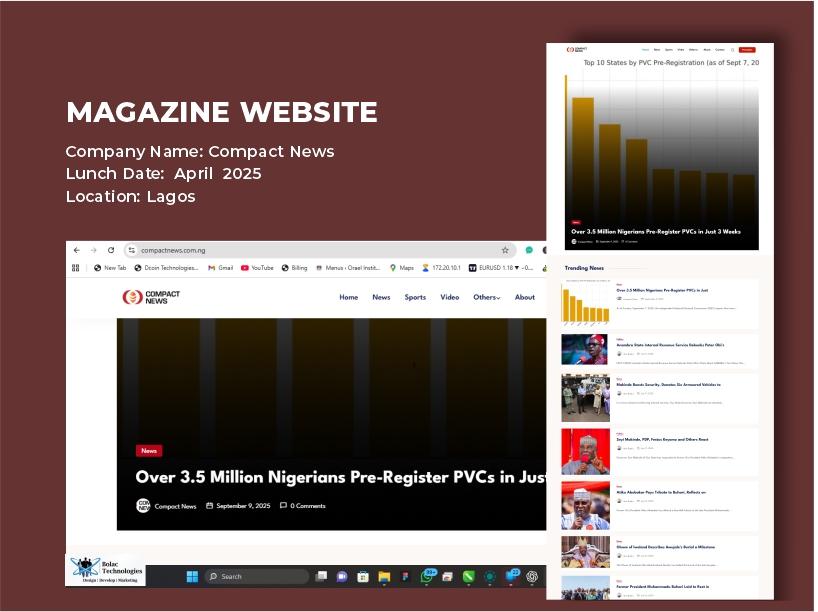Click the browser back arrow
The height and width of the screenshot is (612, 818).
pos(77,250)
